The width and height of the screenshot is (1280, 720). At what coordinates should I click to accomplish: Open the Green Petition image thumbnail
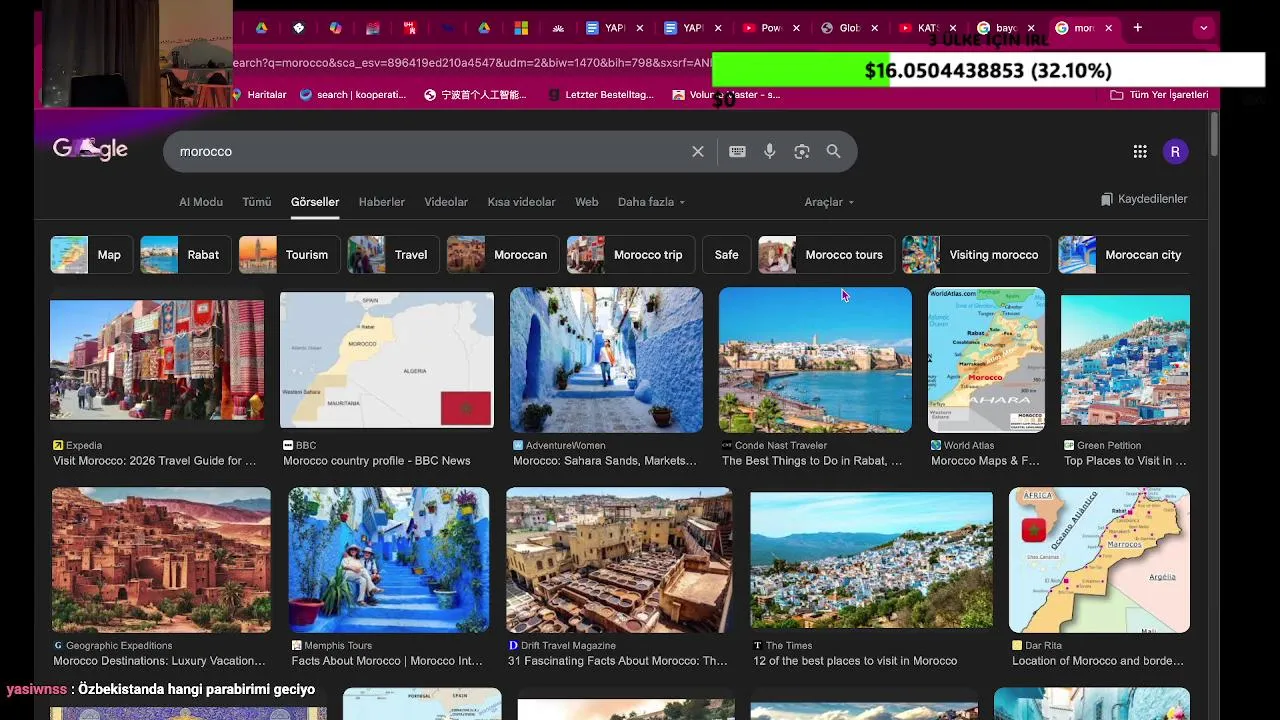click(x=1125, y=360)
